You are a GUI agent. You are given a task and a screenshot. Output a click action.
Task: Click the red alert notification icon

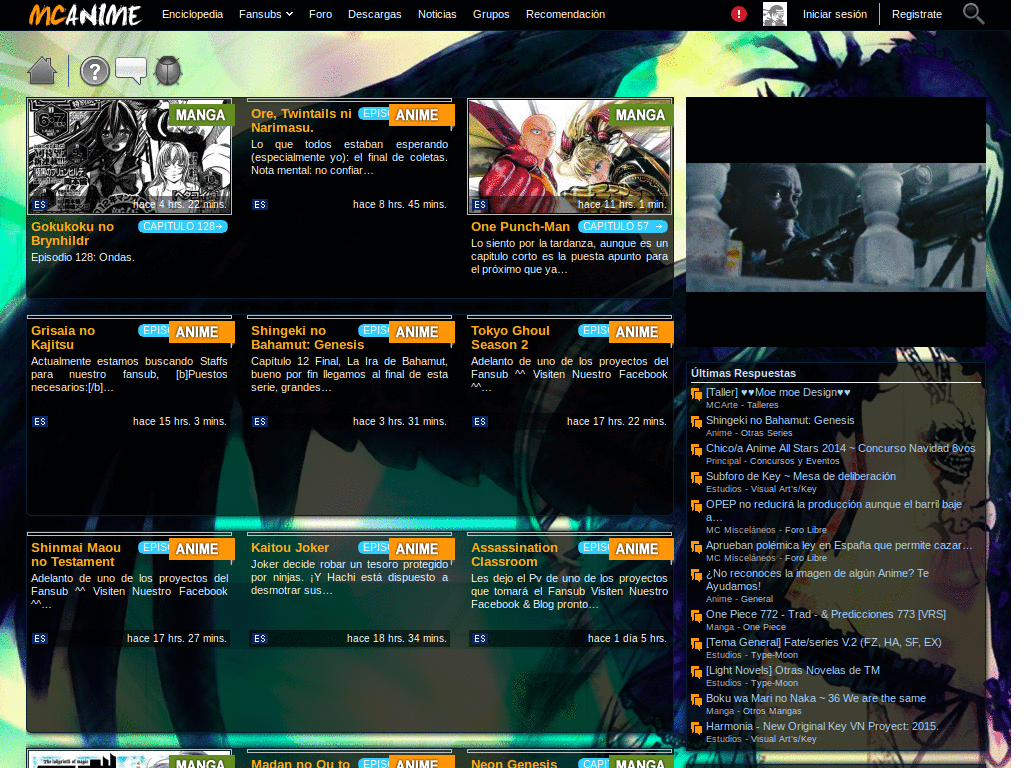click(x=739, y=14)
